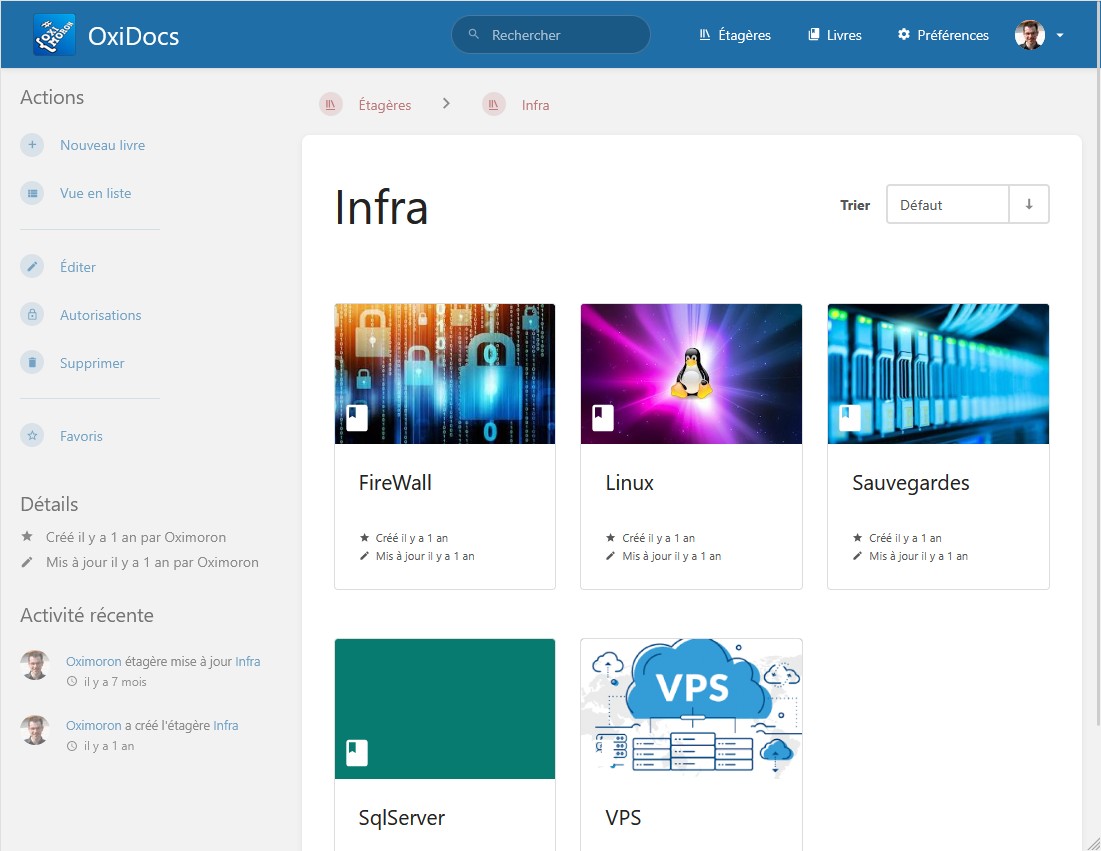Click the pencil icon in Détails section
The height and width of the screenshot is (851, 1101).
coord(27,562)
